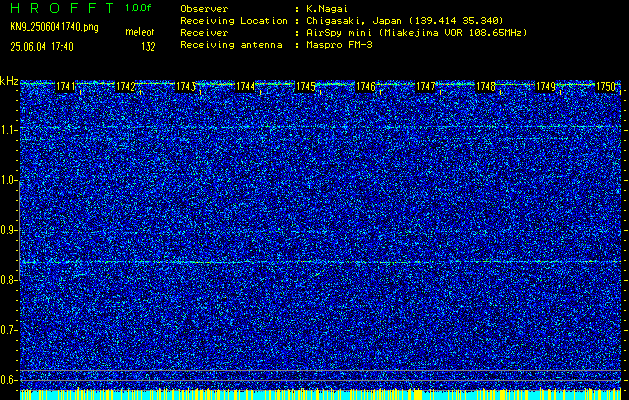Click the HROFFT title text
This screenshot has height=400, width=629.
point(62,8)
